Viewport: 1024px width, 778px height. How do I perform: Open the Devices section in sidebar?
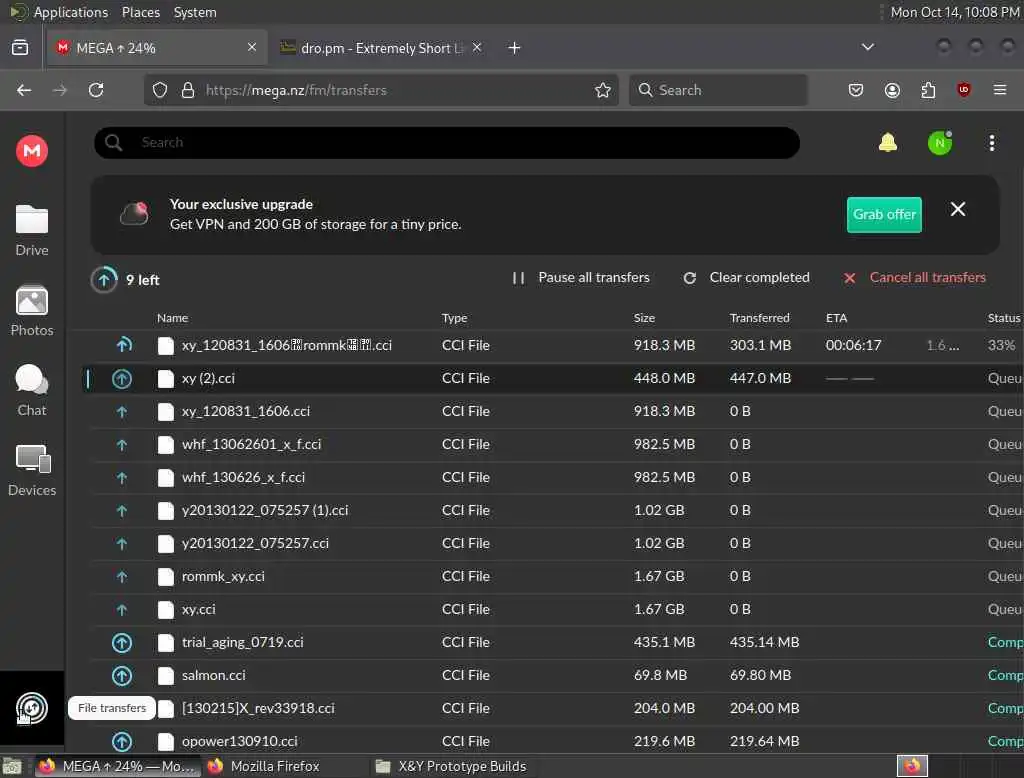(31, 470)
